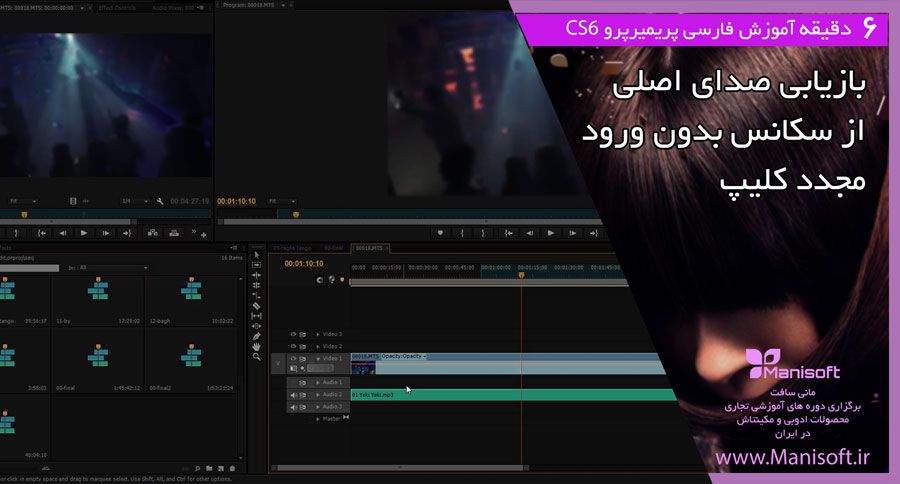Select the Razor tool
Viewport: 900px width, 484px height.
click(257, 305)
